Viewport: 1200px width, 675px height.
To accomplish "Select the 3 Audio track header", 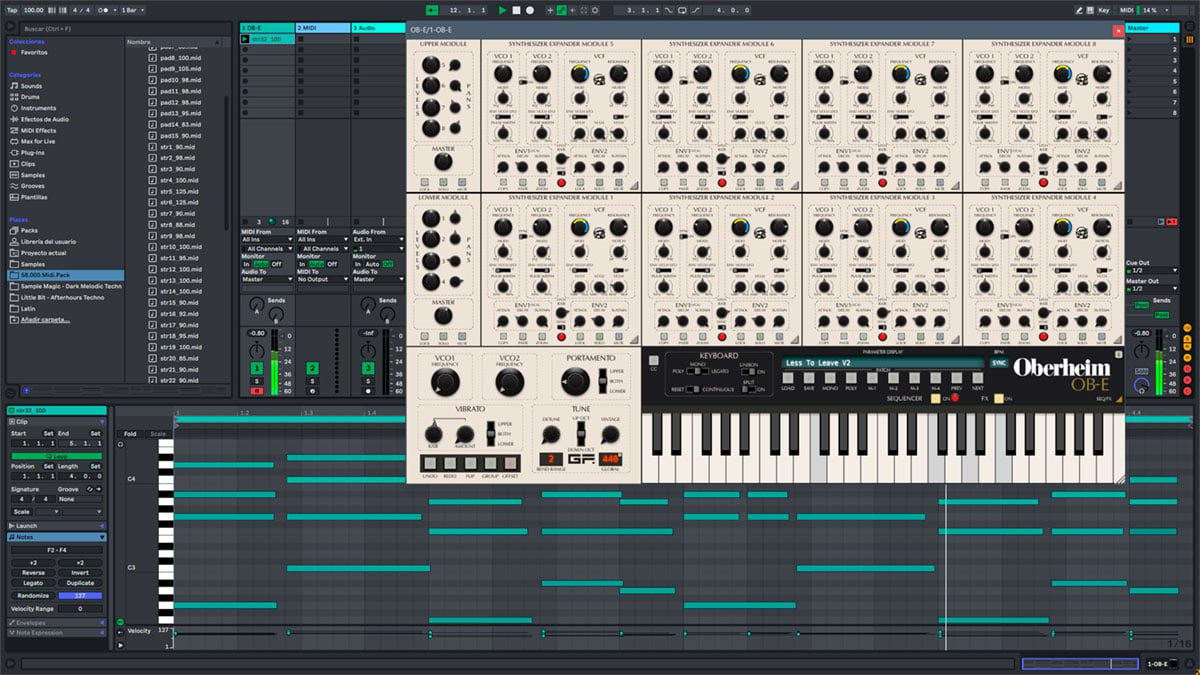I will coord(378,28).
